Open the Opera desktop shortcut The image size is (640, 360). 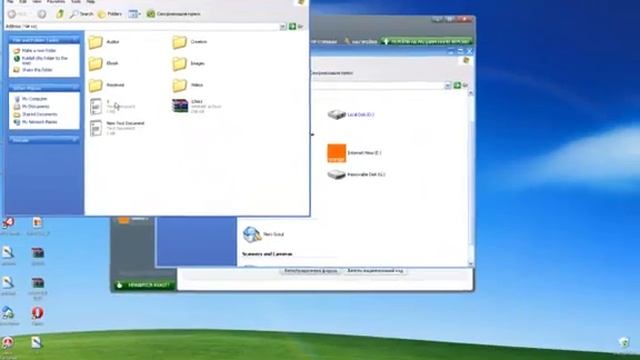coord(38,316)
